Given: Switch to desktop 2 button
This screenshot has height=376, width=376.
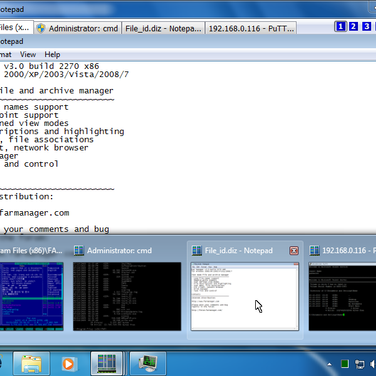Looking at the screenshot, I should 353,26.
